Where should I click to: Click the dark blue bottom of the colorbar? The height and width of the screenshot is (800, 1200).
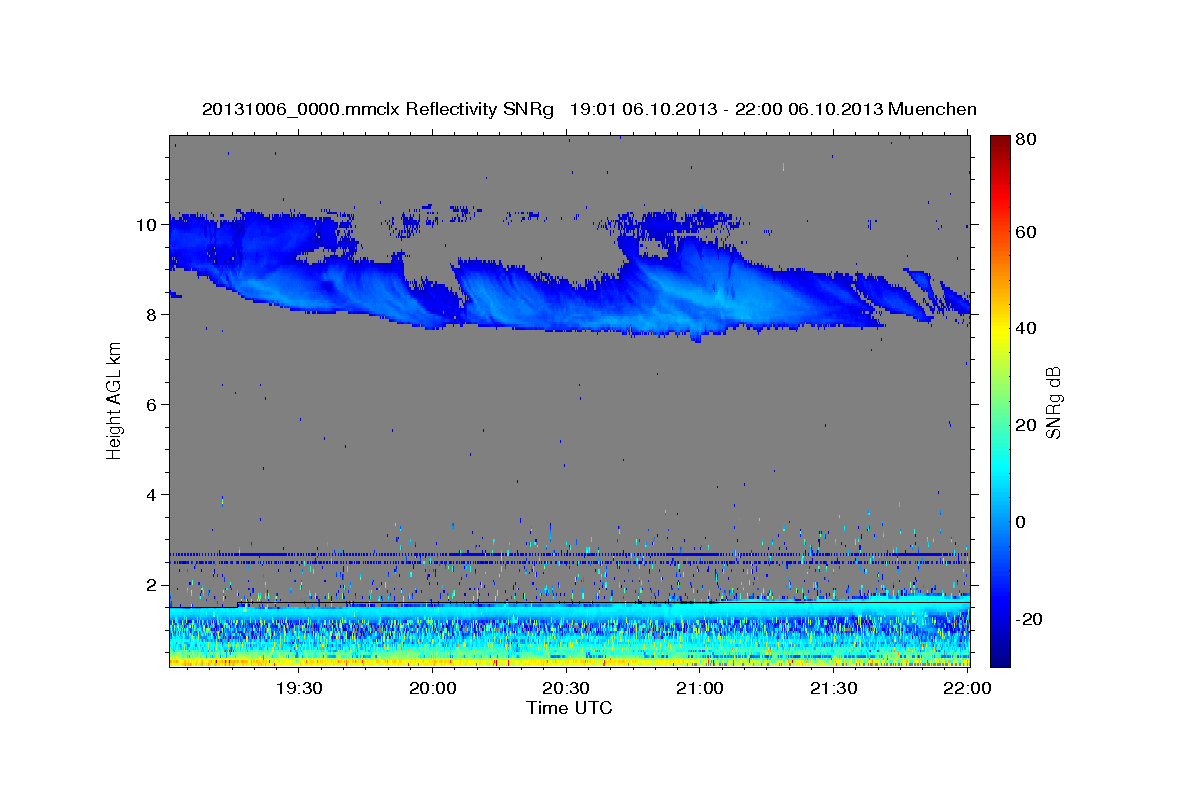coord(999,650)
